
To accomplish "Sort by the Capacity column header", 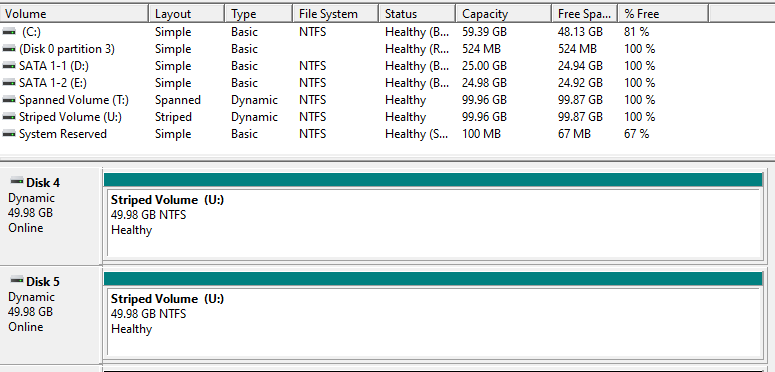I will (503, 14).
